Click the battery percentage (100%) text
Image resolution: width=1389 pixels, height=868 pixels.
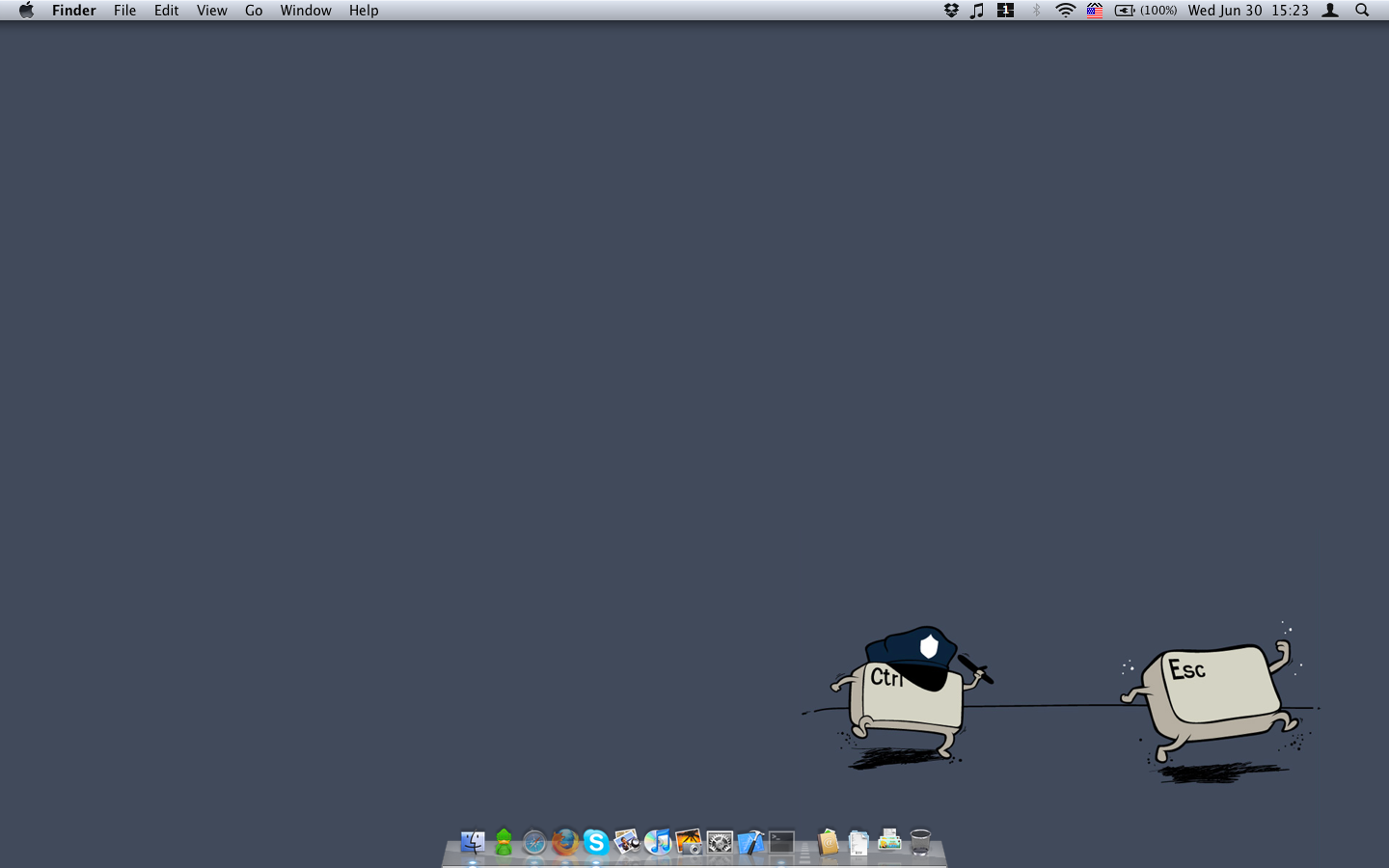point(1158,11)
